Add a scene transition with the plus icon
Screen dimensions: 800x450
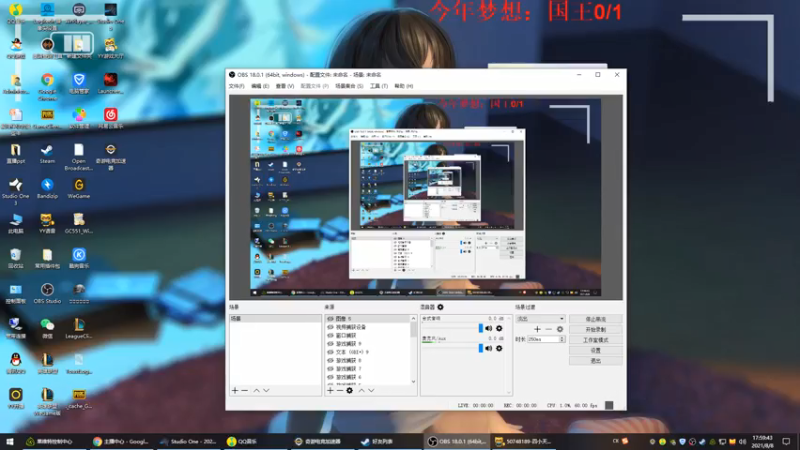(537, 329)
